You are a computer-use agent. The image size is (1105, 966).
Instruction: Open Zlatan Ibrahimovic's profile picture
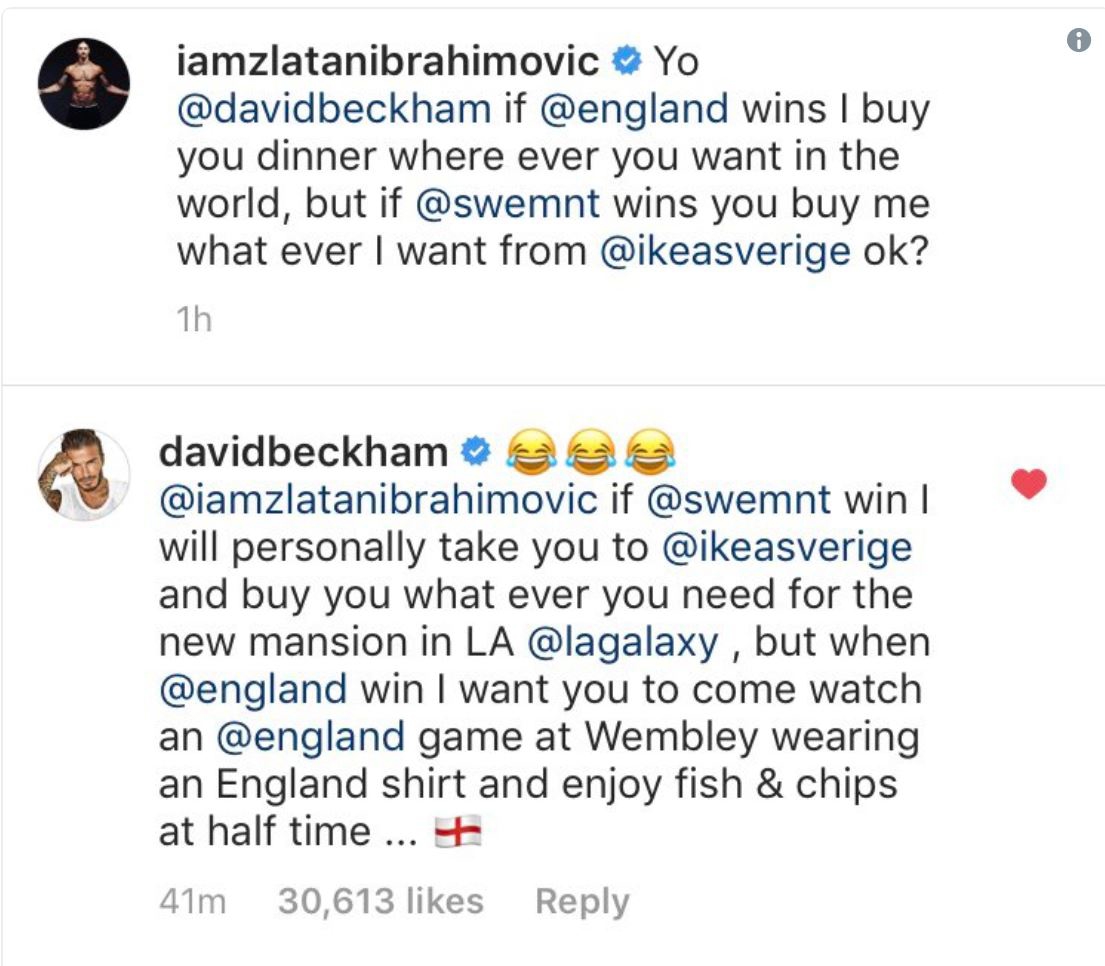click(84, 84)
